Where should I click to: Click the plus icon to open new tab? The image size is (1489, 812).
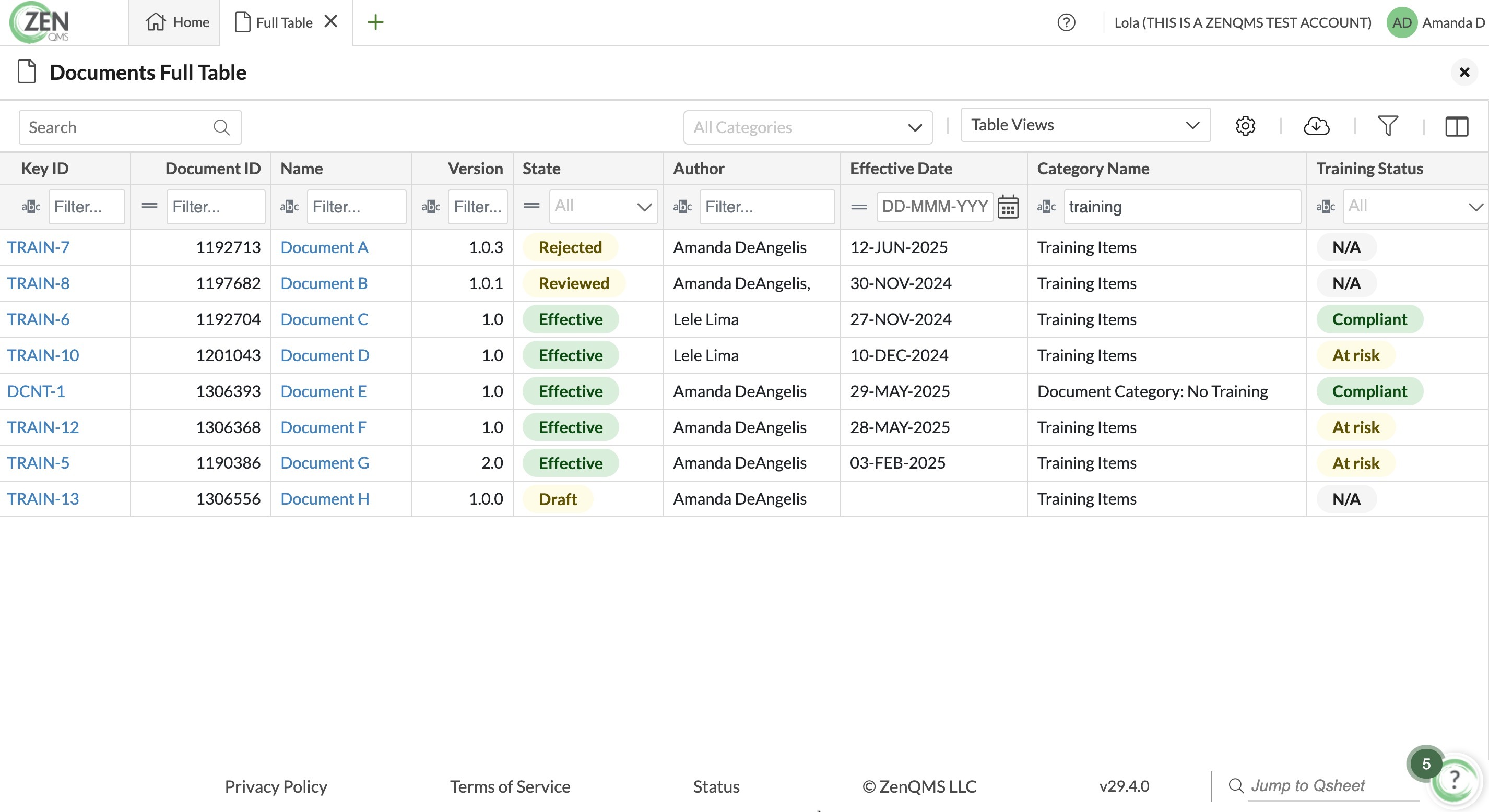[x=375, y=22]
